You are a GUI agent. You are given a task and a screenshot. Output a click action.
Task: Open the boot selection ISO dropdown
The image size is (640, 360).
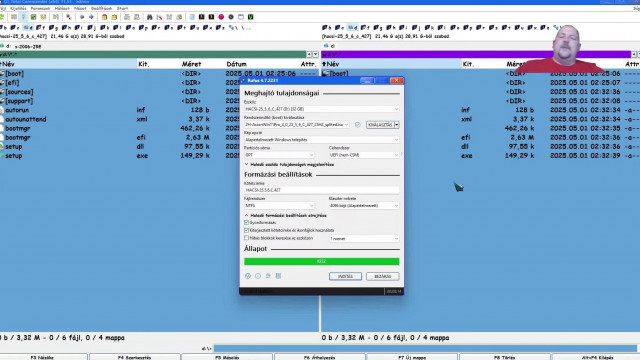pos(297,125)
